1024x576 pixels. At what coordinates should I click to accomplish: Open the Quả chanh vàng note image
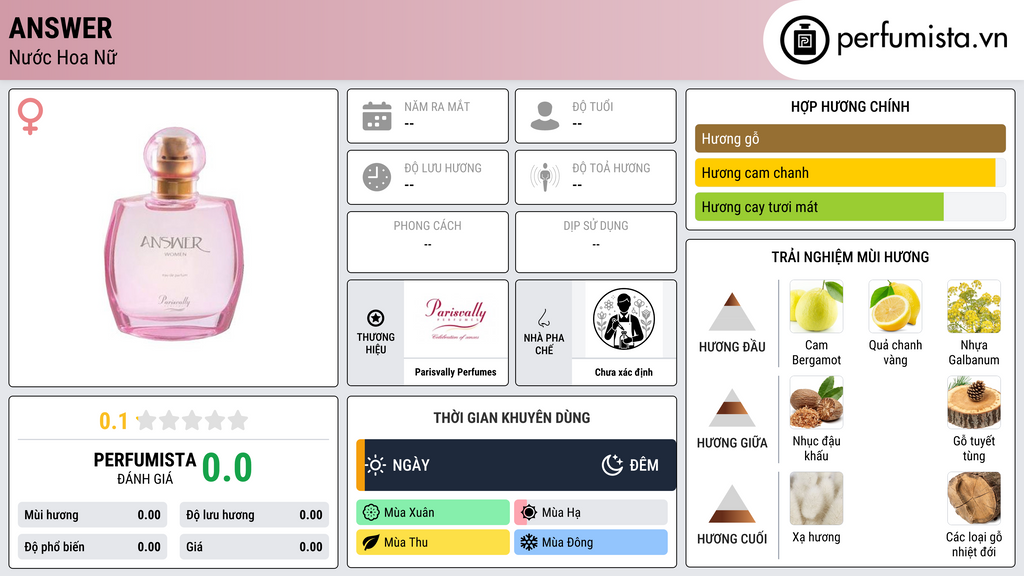pos(895,306)
